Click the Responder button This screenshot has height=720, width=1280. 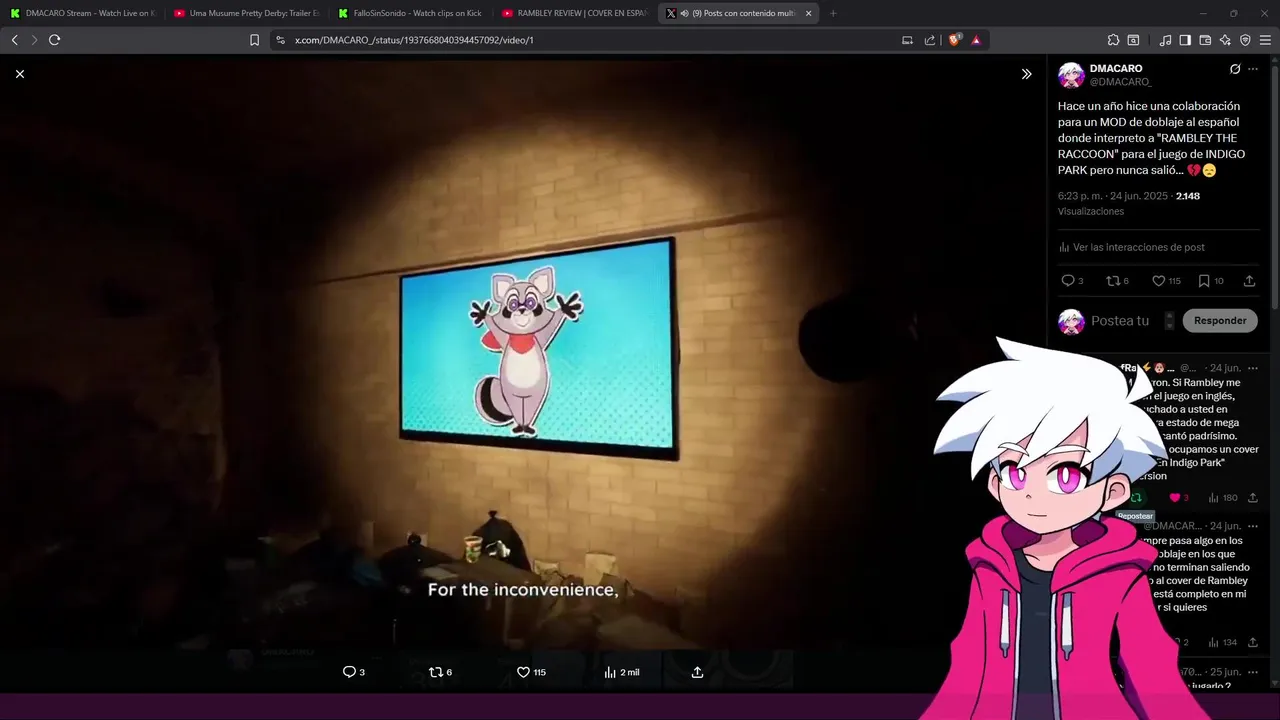[1220, 321]
